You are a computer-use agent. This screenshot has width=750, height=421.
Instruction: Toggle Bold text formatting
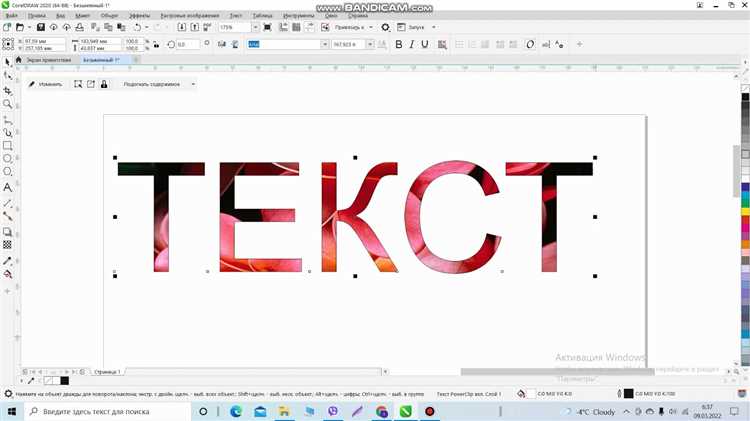[398, 44]
